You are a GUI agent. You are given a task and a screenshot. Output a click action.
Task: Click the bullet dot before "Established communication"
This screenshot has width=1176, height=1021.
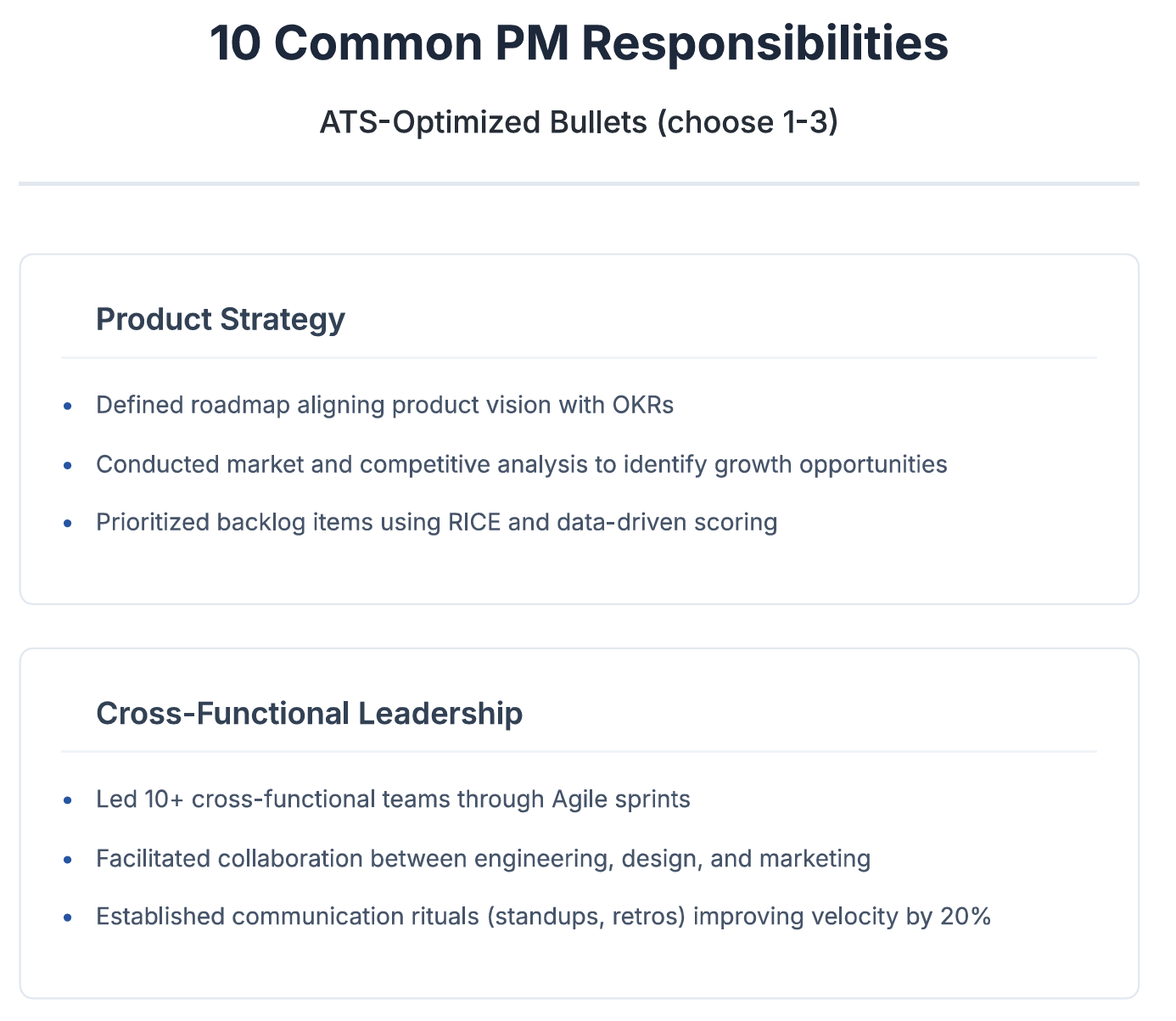pos(68,917)
